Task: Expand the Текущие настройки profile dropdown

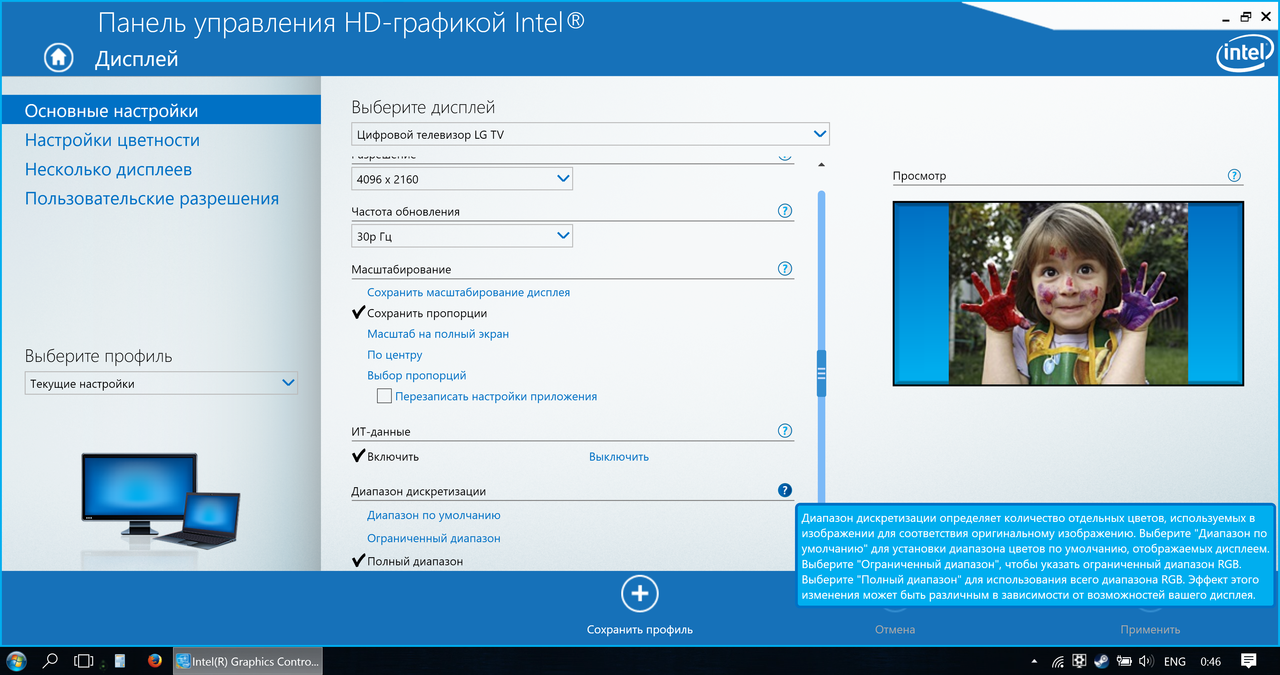Action: click(x=161, y=383)
